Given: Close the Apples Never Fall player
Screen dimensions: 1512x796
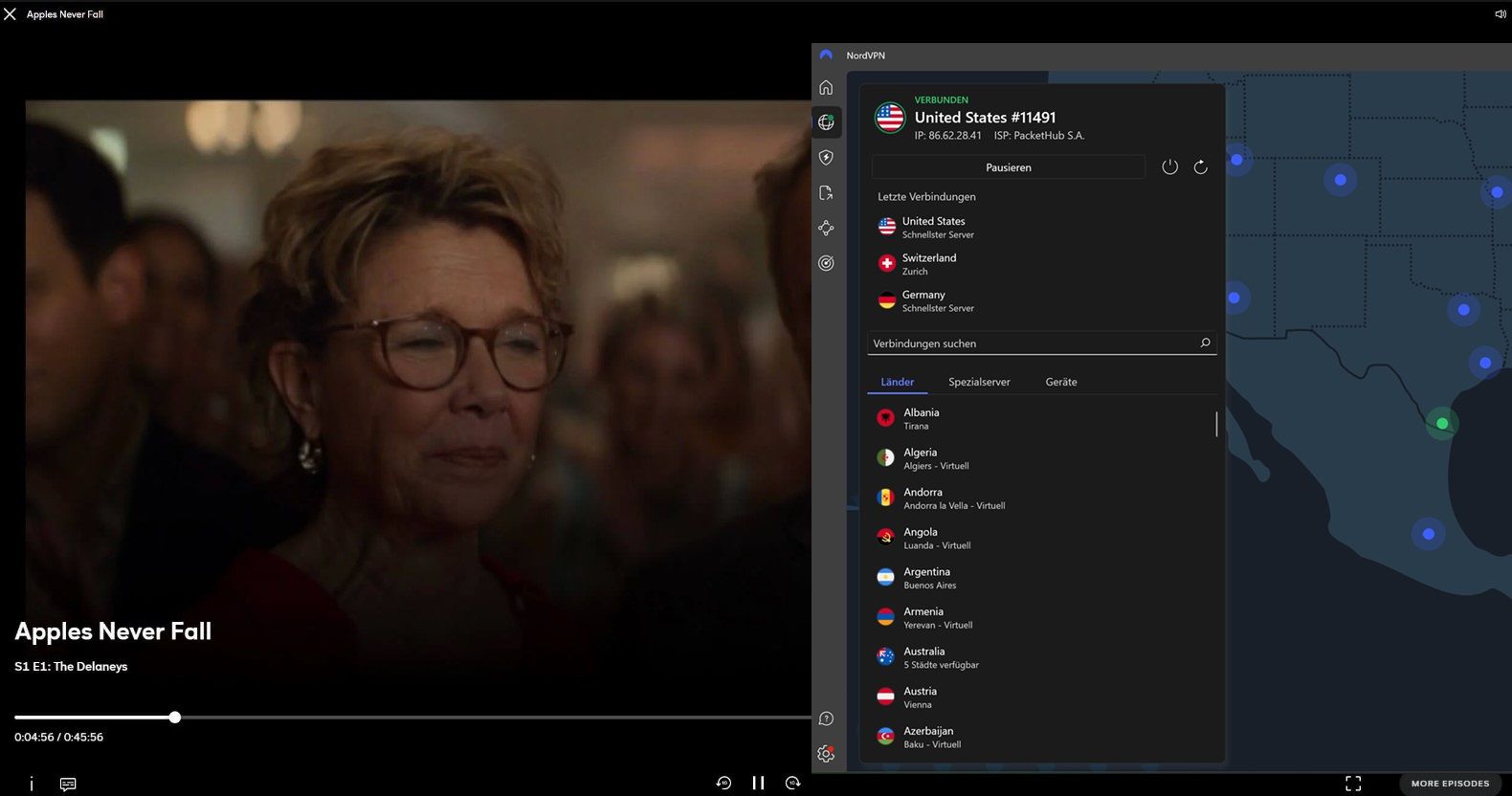Looking at the screenshot, I should coord(10,14).
